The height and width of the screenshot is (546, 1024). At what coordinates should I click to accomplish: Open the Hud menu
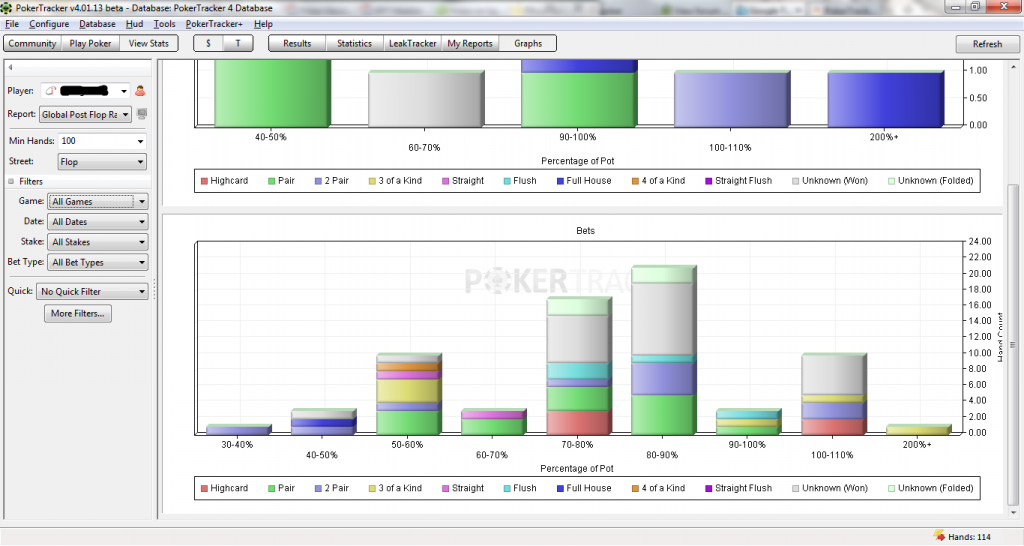coord(135,24)
